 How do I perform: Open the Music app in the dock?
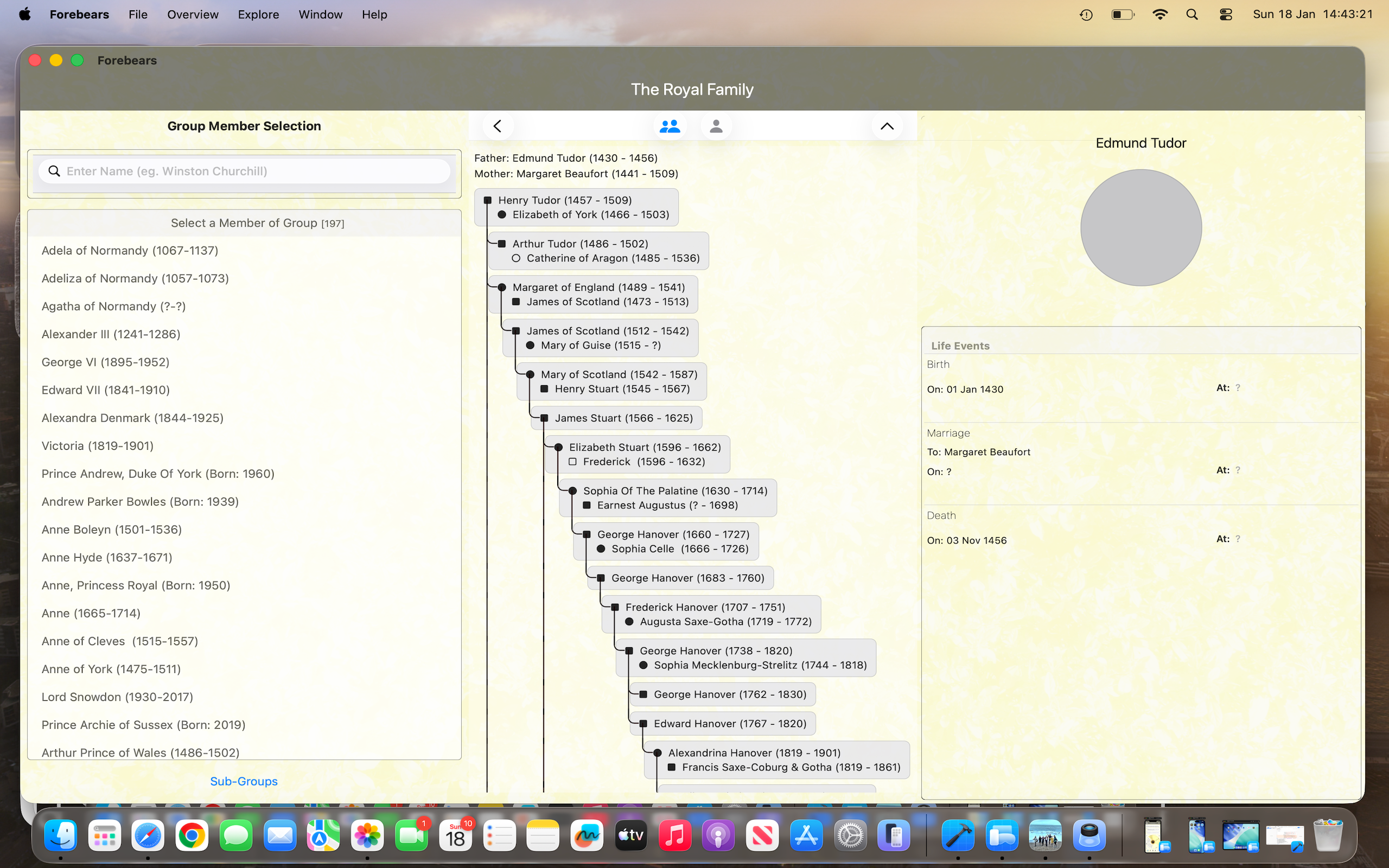[674, 835]
